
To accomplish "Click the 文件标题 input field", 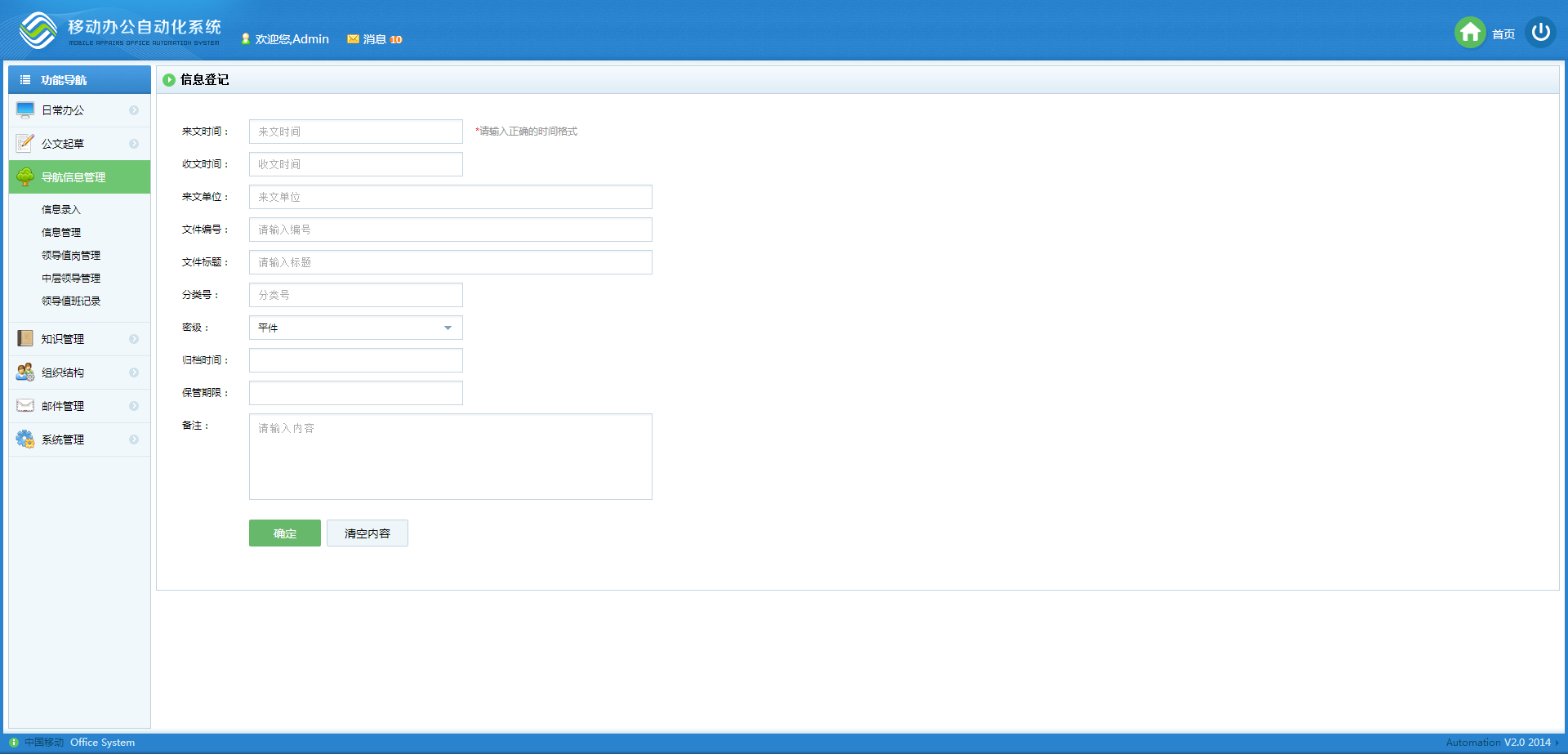I will pyautogui.click(x=451, y=262).
